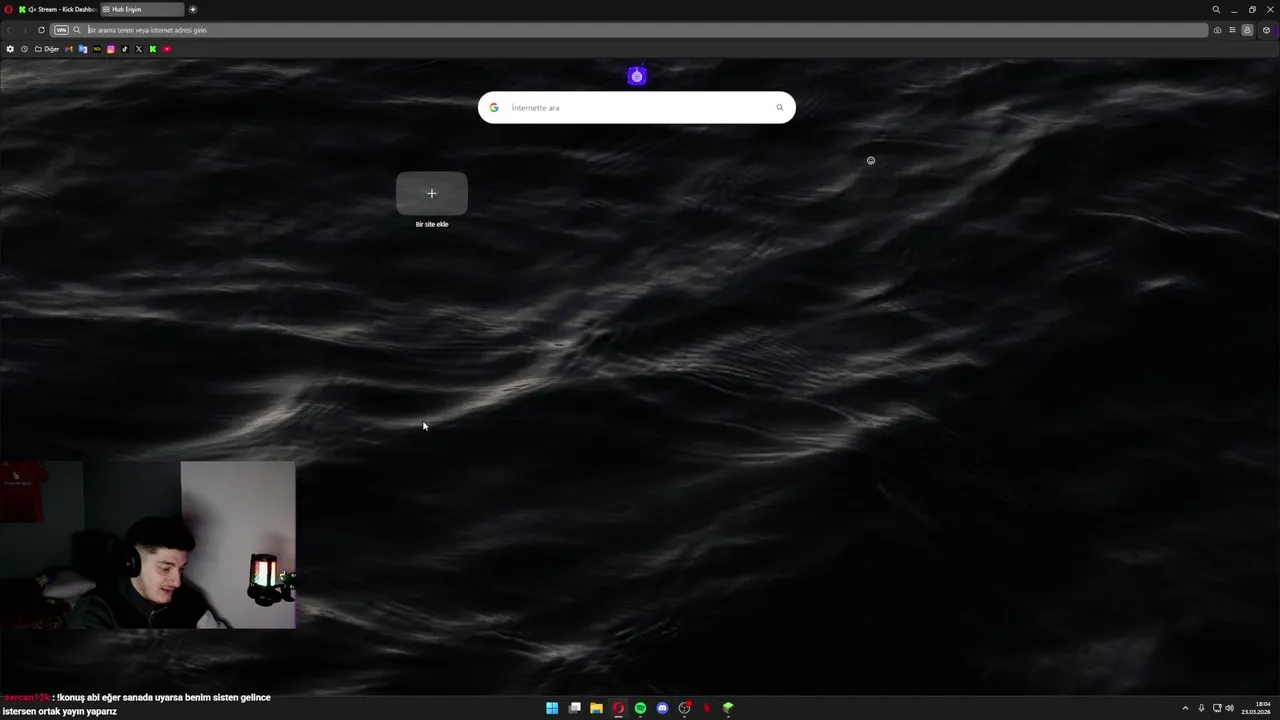The image size is (1280, 720).
Task: Click the green cube app on the taskbar
Action: click(729, 708)
